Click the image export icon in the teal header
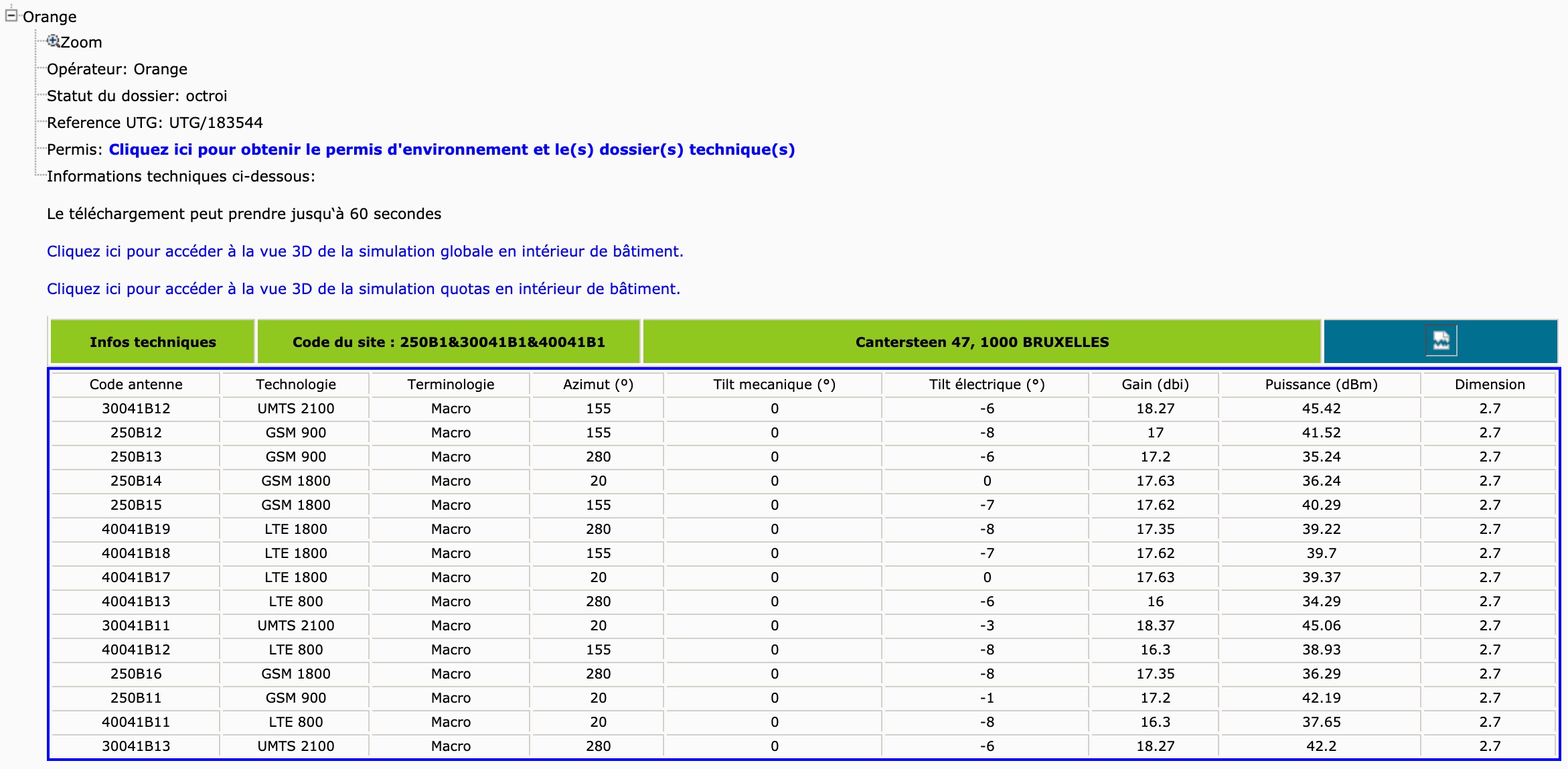 coord(1441,342)
